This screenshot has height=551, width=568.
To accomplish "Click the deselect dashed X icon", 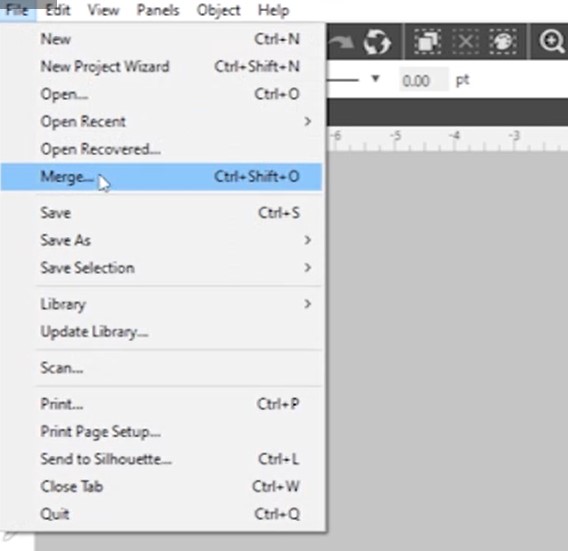I will pos(465,42).
